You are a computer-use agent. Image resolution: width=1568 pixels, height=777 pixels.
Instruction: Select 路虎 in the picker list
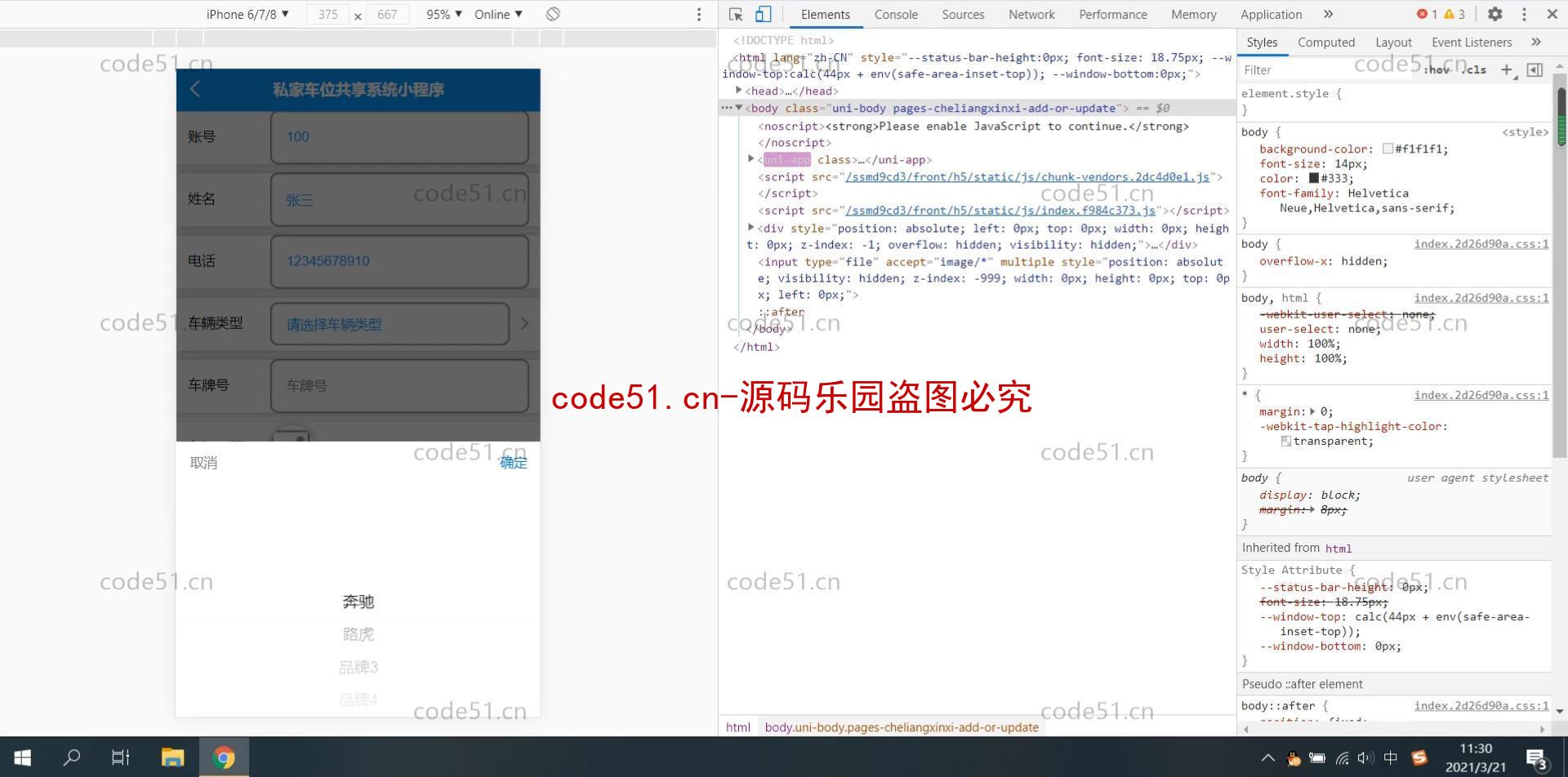(x=359, y=633)
